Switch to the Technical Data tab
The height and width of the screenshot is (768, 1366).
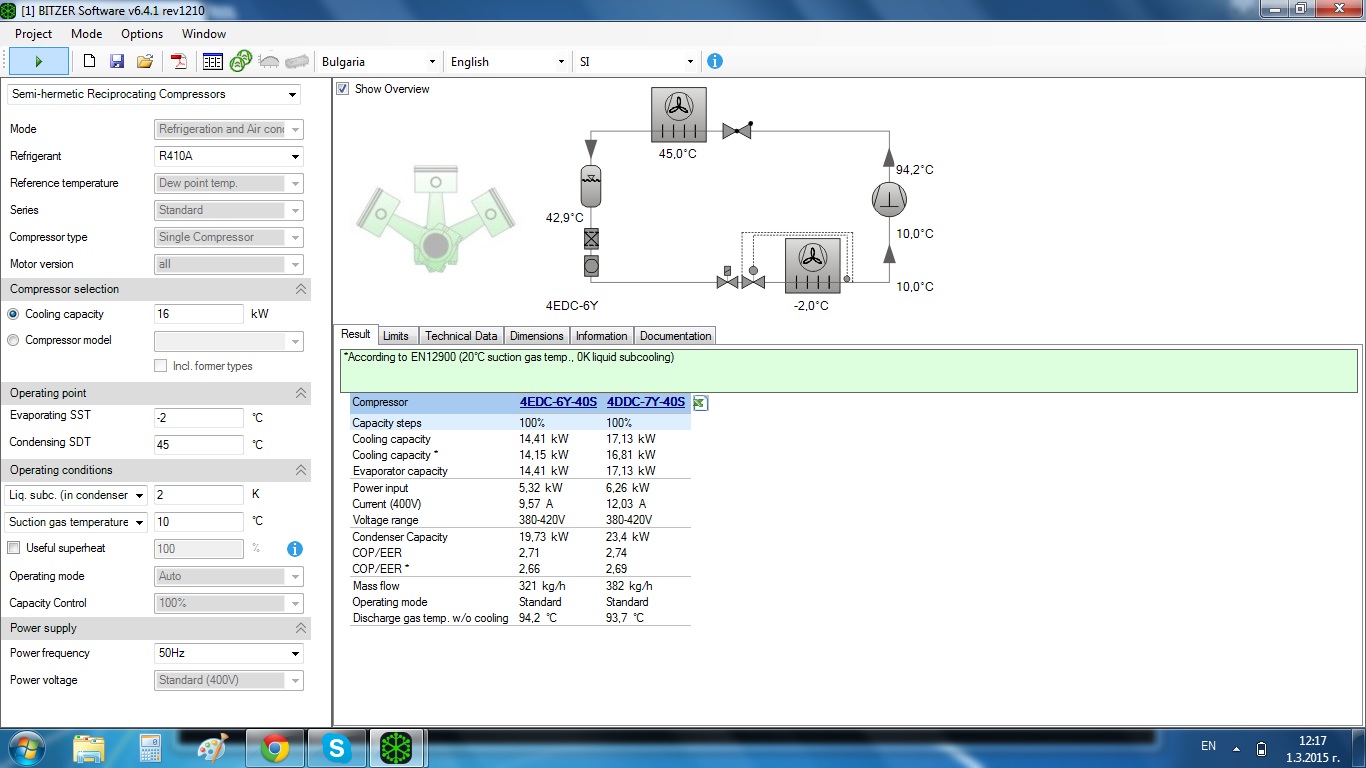[x=460, y=336]
